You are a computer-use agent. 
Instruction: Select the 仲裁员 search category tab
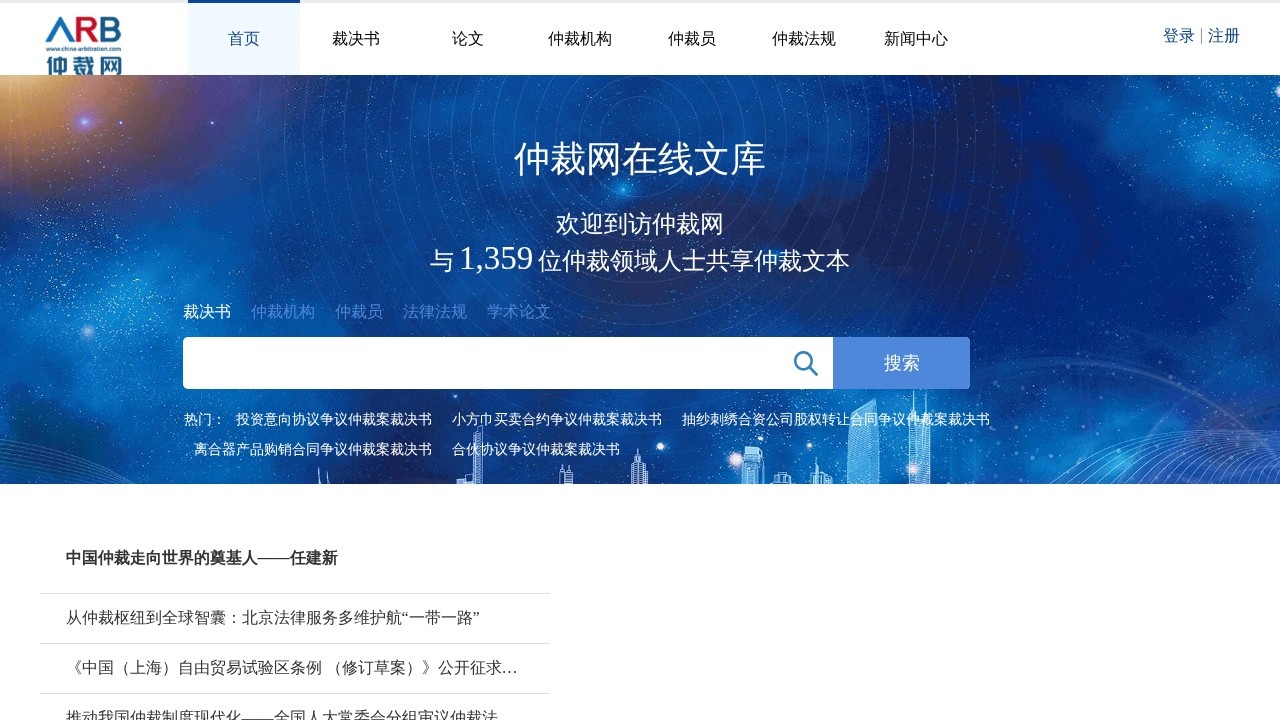coord(359,312)
